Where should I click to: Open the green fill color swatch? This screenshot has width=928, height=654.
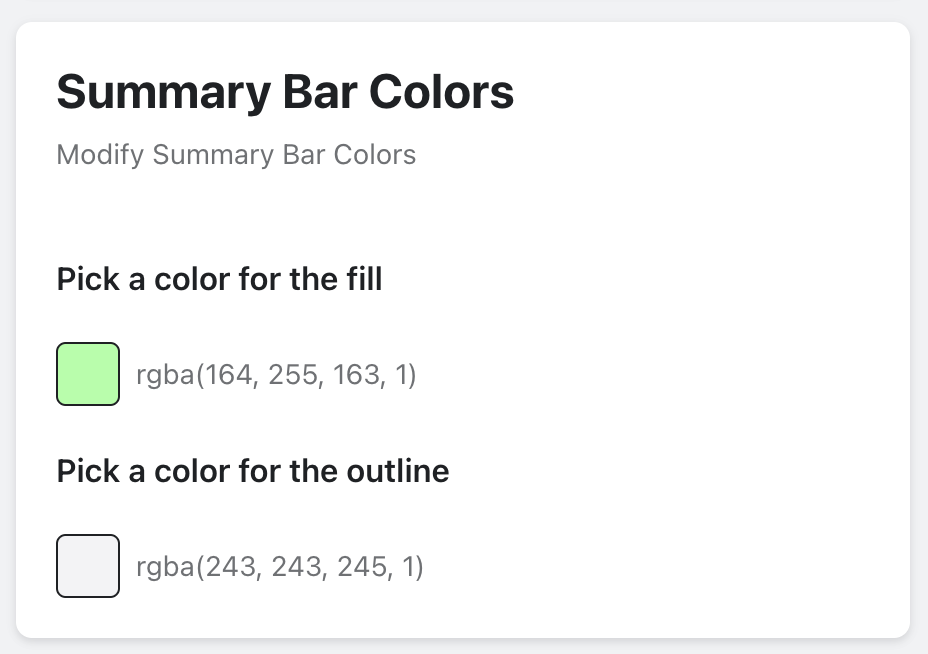tap(88, 374)
